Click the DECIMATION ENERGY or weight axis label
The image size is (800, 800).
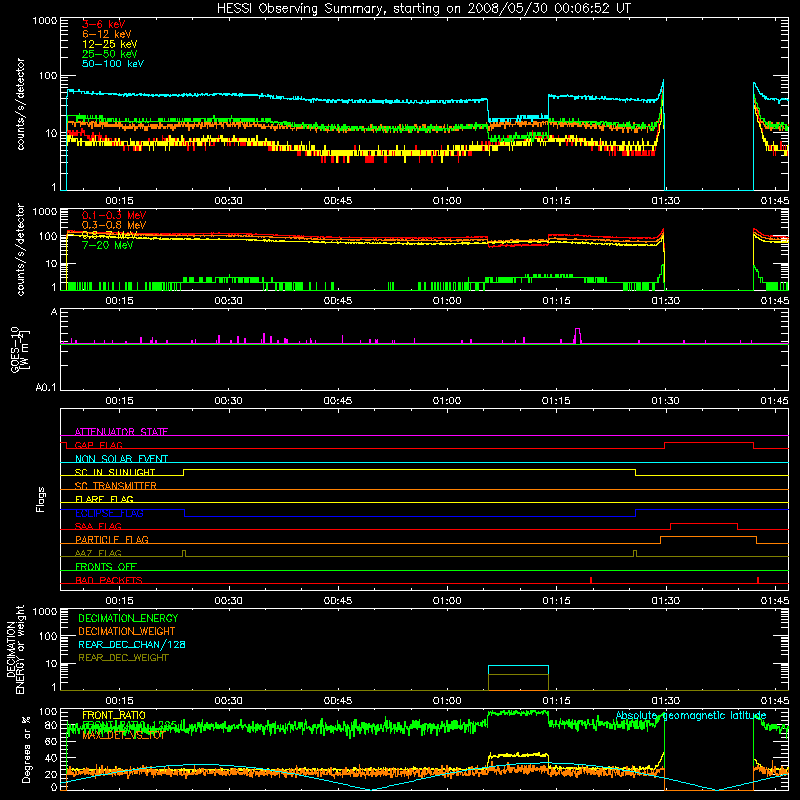[x=15, y=649]
